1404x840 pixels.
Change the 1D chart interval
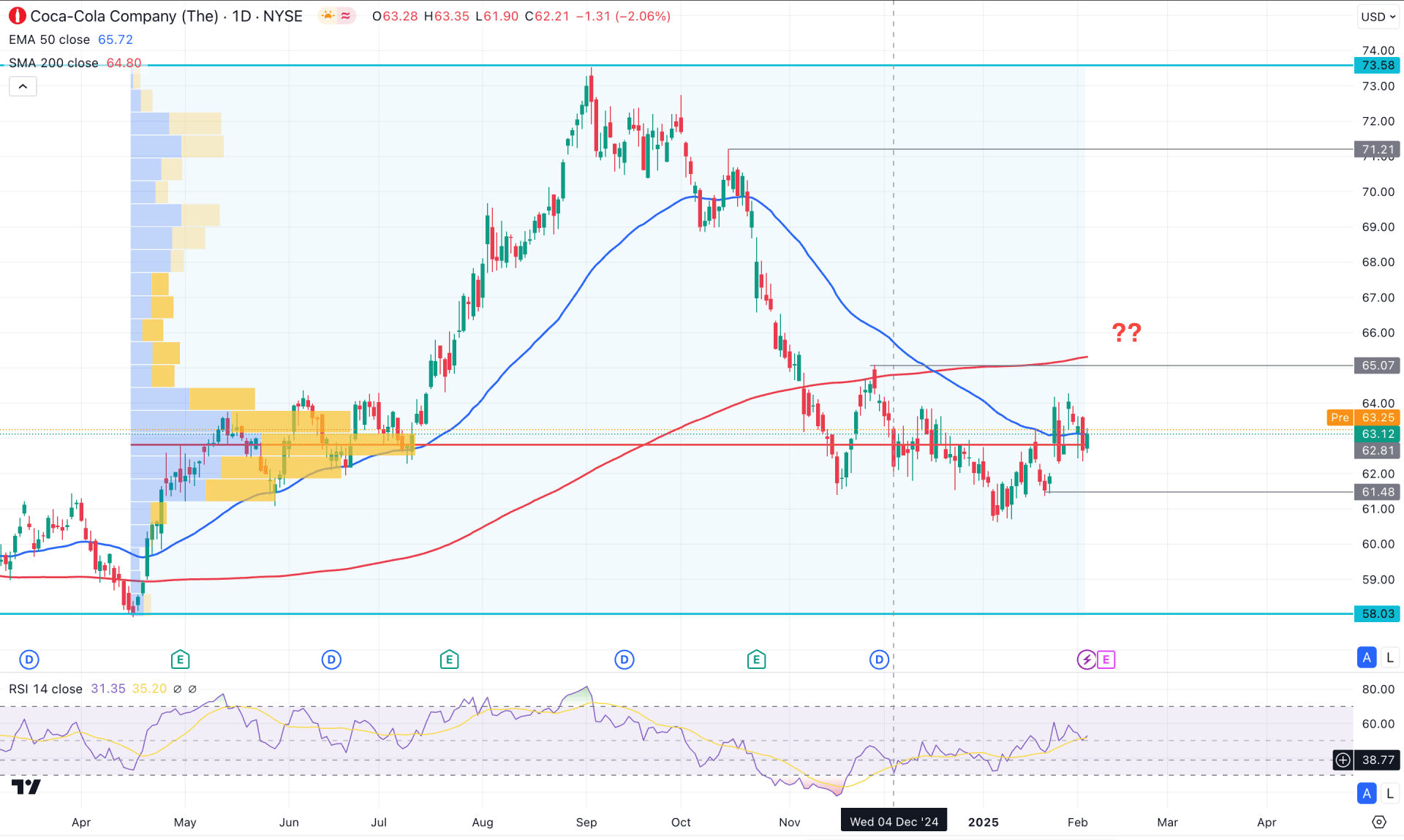(241, 16)
